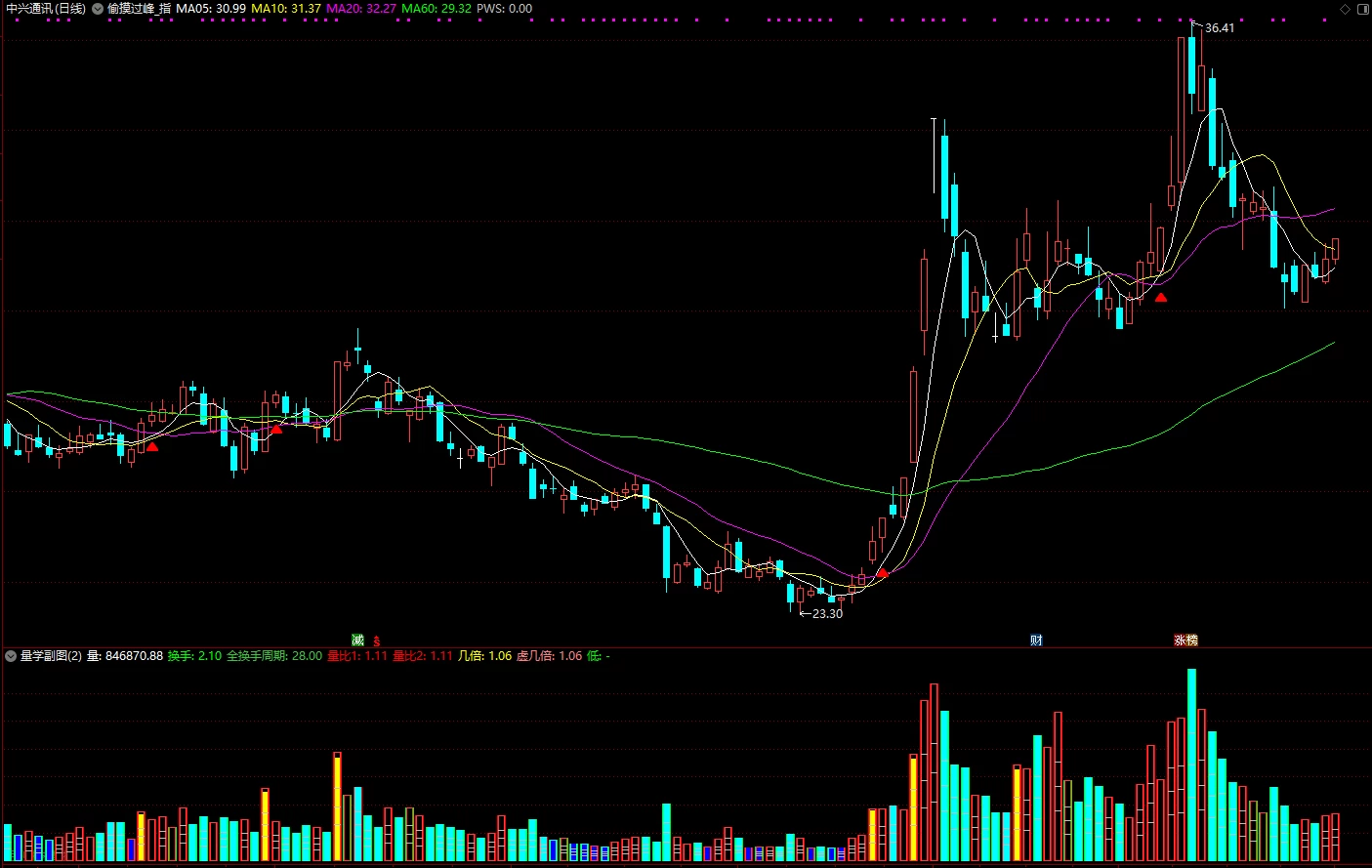Click the 换手: 2.10 turnover readout

coord(194,656)
